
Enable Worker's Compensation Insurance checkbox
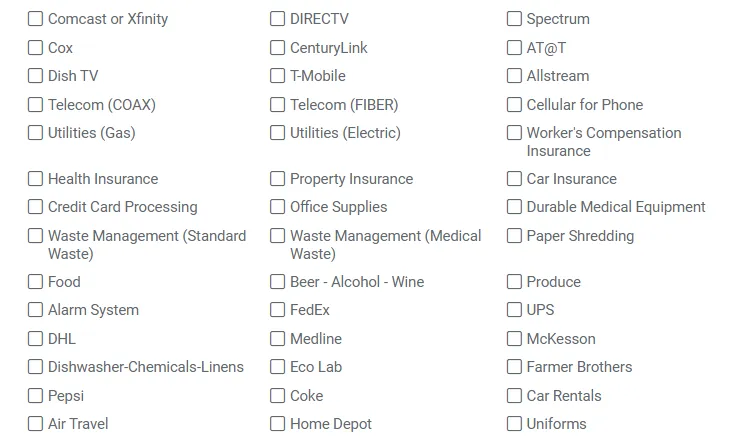click(515, 133)
